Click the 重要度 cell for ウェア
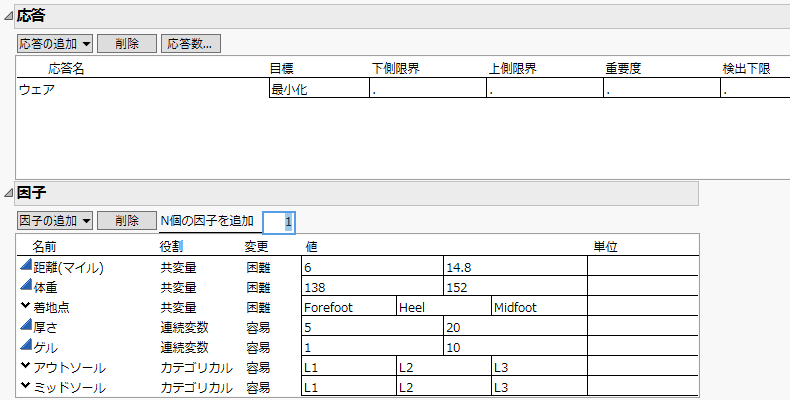The image size is (790, 400). 662,89
